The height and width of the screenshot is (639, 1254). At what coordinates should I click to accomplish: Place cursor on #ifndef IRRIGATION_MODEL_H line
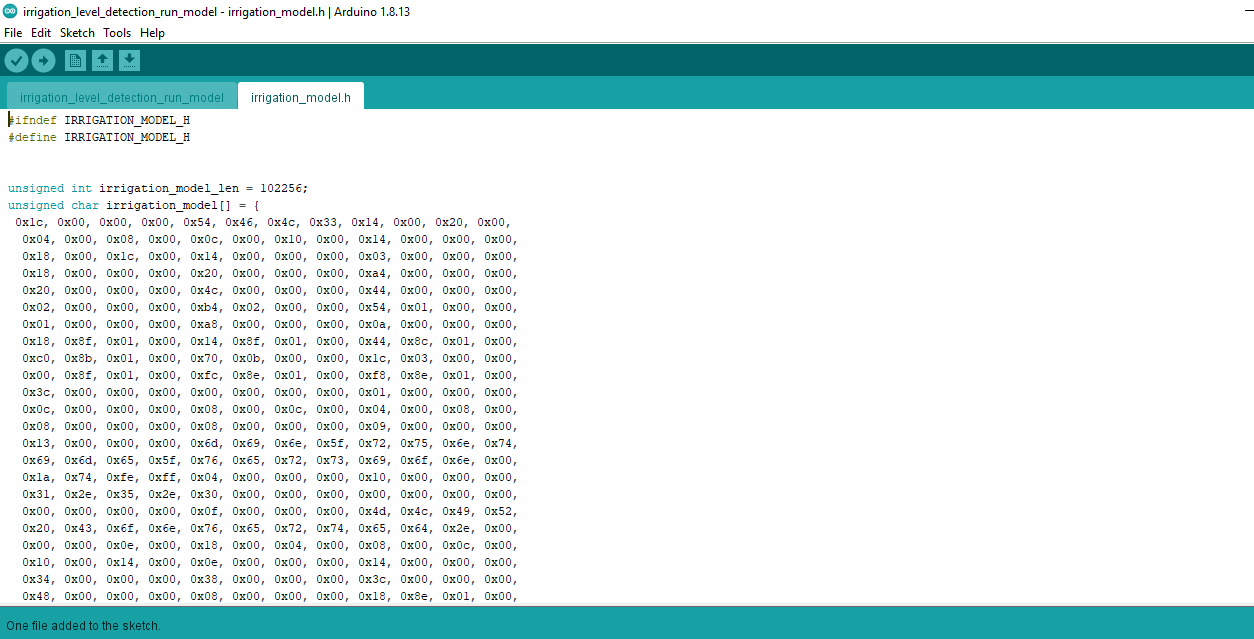tap(100, 120)
